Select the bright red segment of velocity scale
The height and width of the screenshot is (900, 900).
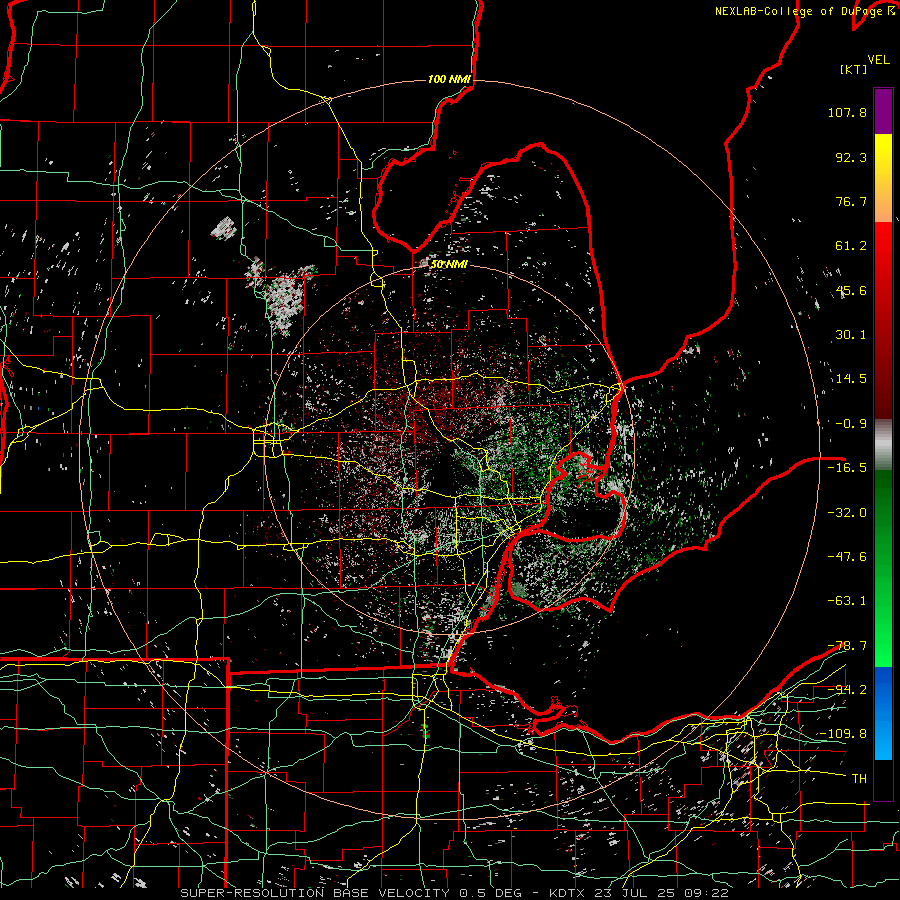click(x=883, y=245)
